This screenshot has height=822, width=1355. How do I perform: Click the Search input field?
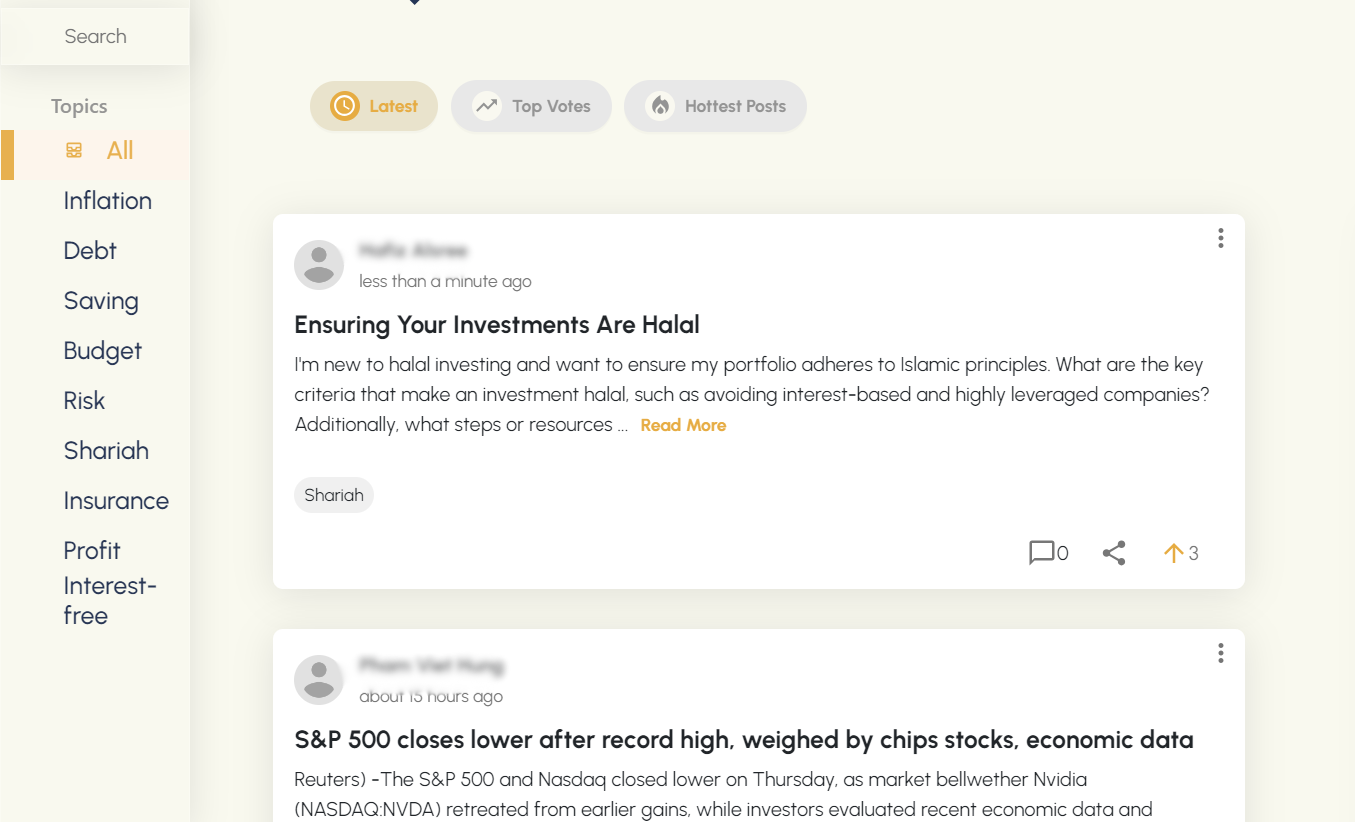96,37
